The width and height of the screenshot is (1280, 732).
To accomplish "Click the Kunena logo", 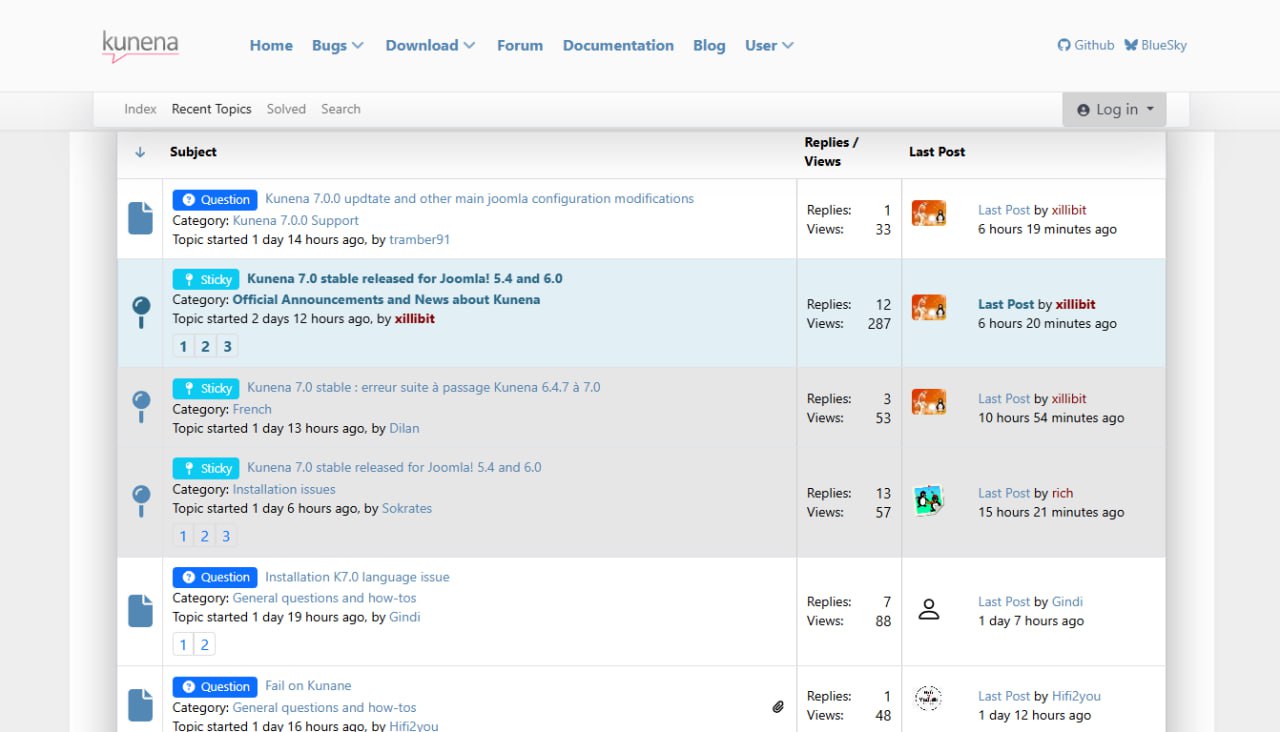I will (x=140, y=44).
